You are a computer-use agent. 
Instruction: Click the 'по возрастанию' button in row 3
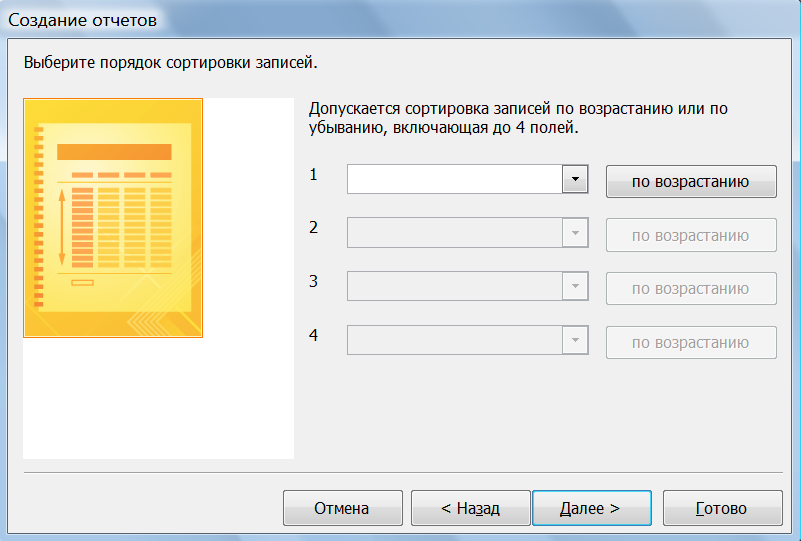pos(691,289)
